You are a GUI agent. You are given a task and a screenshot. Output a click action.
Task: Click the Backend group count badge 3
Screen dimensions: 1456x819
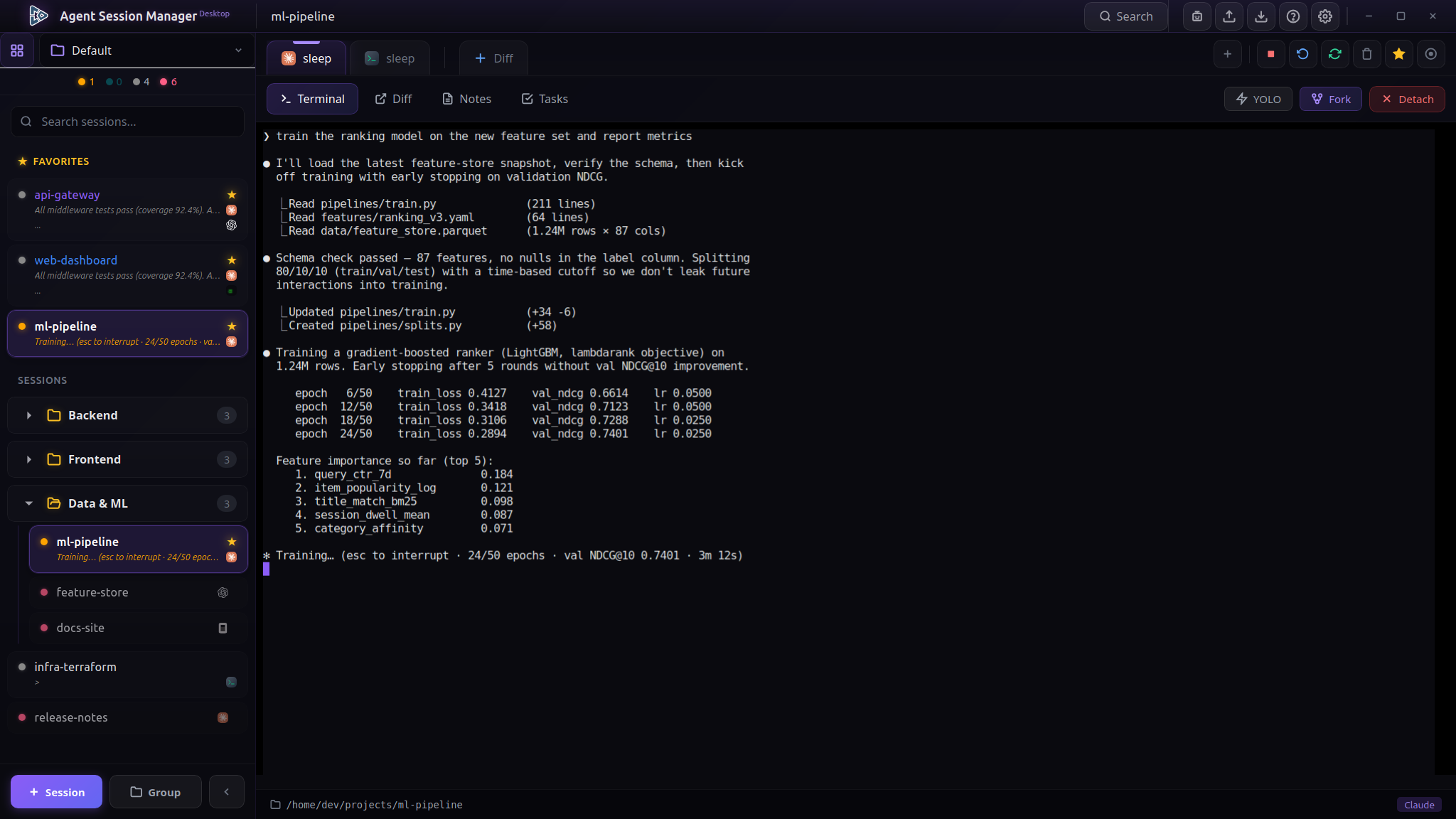click(x=227, y=415)
